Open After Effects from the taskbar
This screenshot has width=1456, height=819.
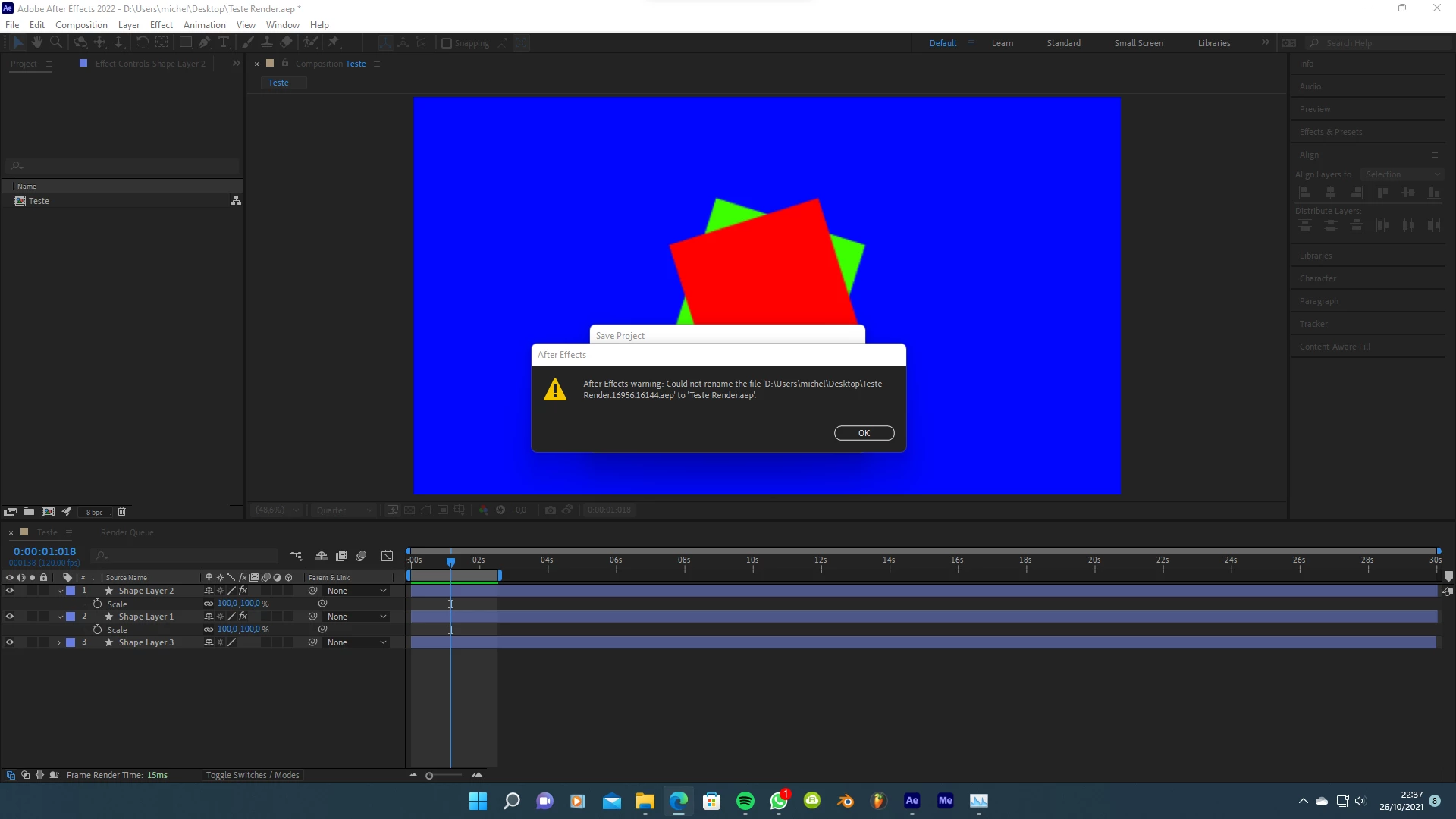click(x=912, y=801)
